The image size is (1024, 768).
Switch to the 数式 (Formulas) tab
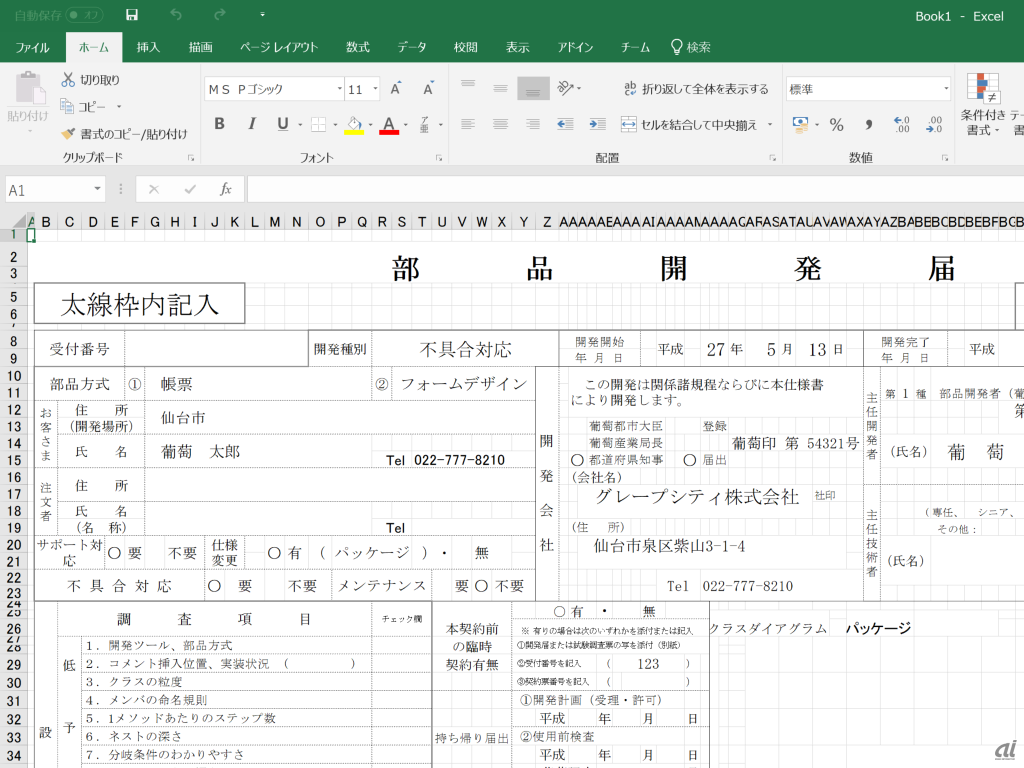(x=358, y=47)
